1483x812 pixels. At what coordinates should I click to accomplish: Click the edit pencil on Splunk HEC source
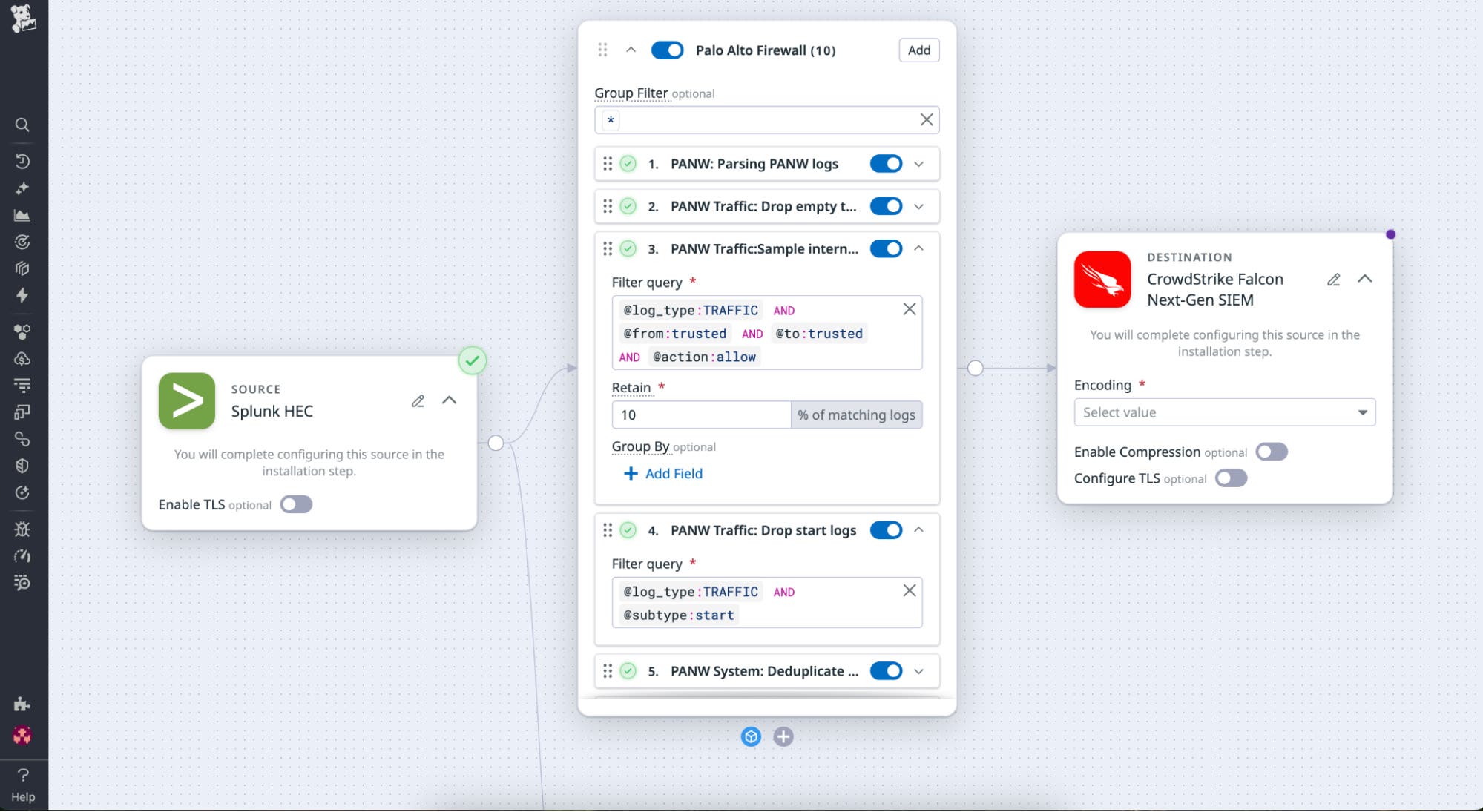click(x=418, y=400)
